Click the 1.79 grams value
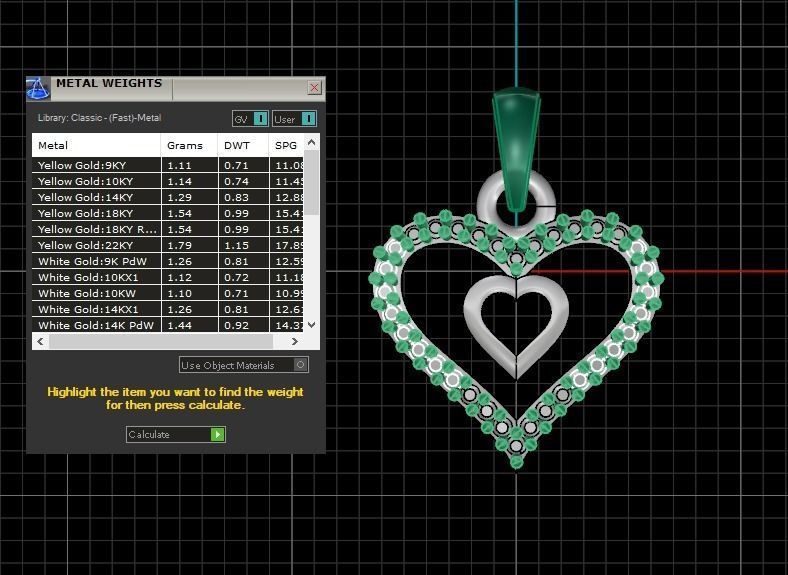The image size is (788, 575). pos(179,245)
